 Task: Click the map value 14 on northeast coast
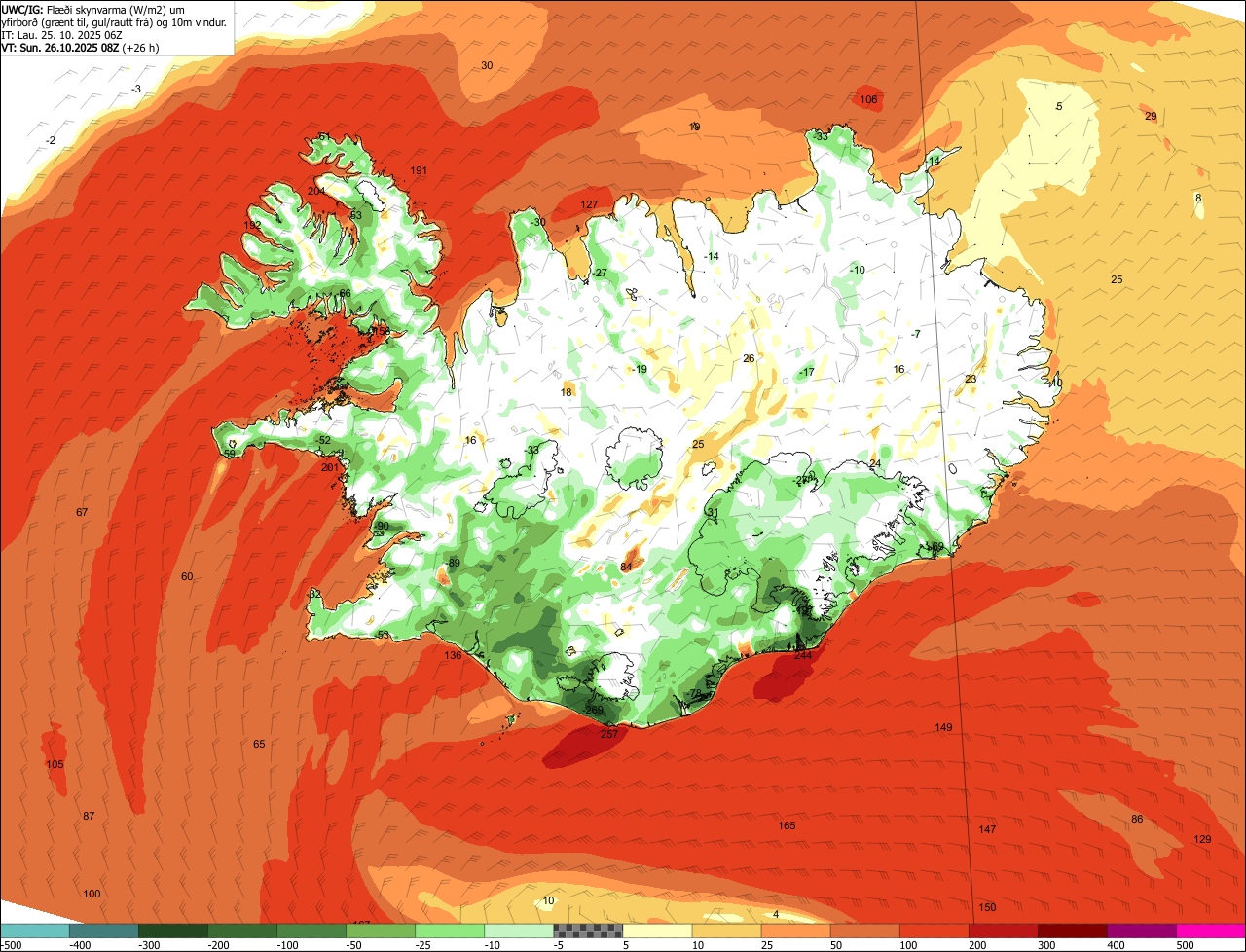934,161
